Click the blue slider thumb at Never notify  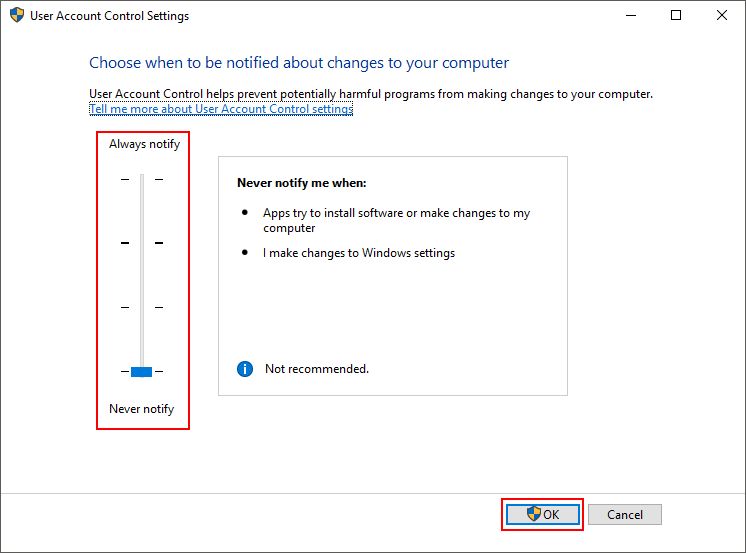pos(141,372)
